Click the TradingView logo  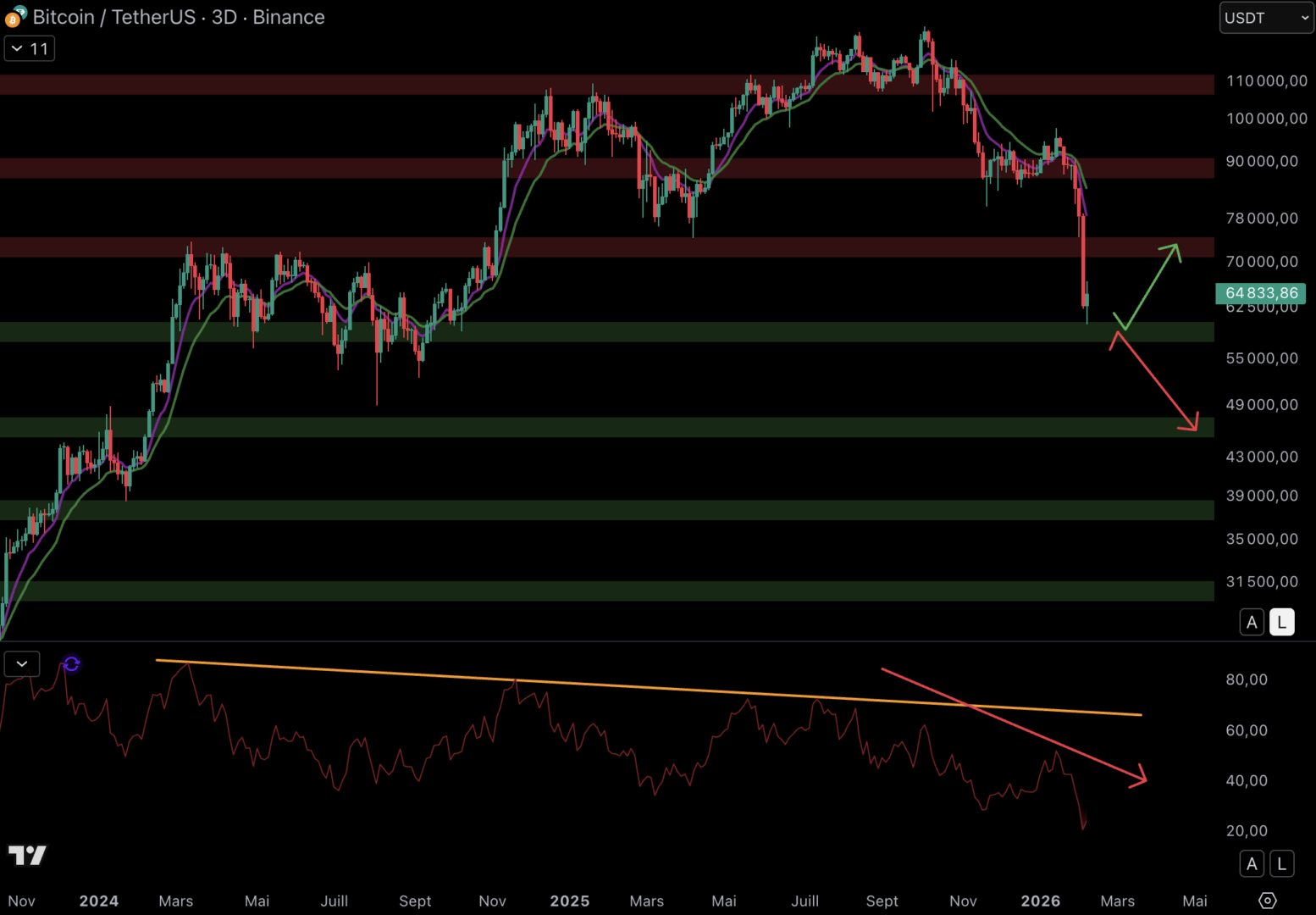tap(27, 855)
